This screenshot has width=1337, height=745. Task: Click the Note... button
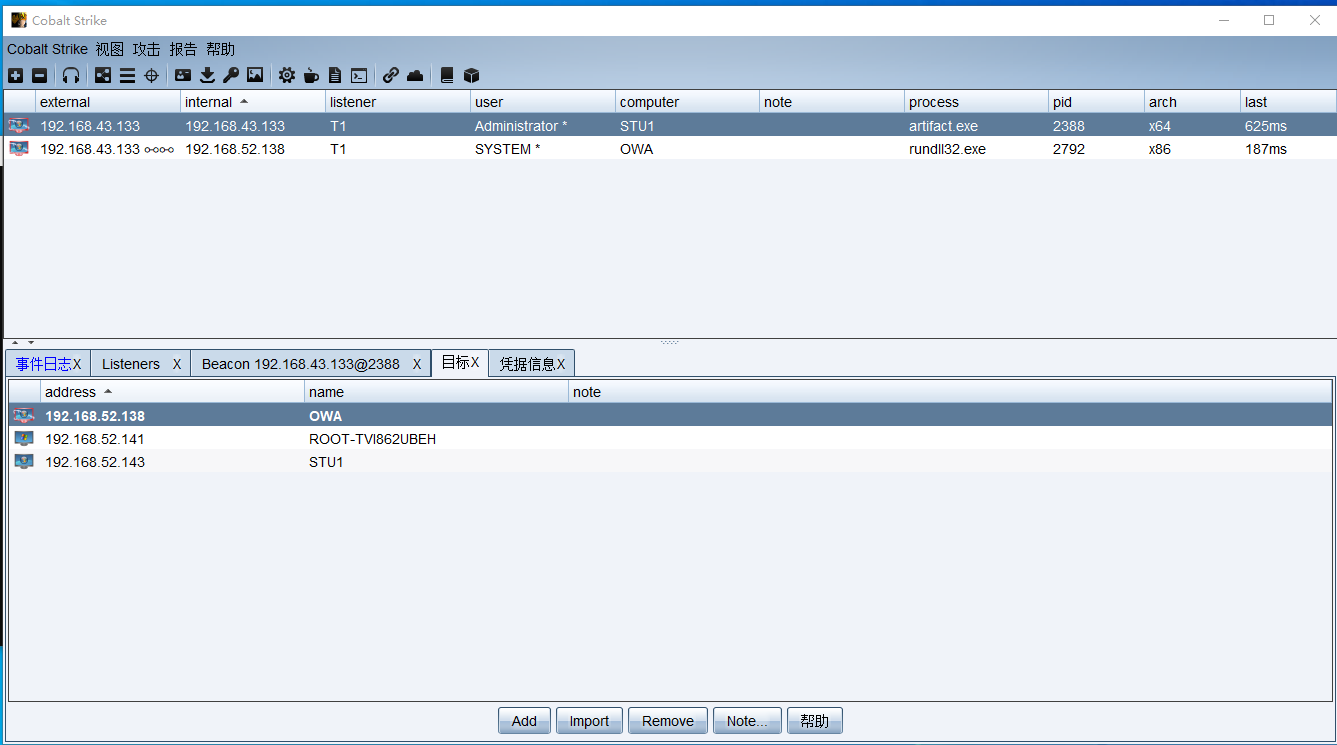pyautogui.click(x=747, y=721)
